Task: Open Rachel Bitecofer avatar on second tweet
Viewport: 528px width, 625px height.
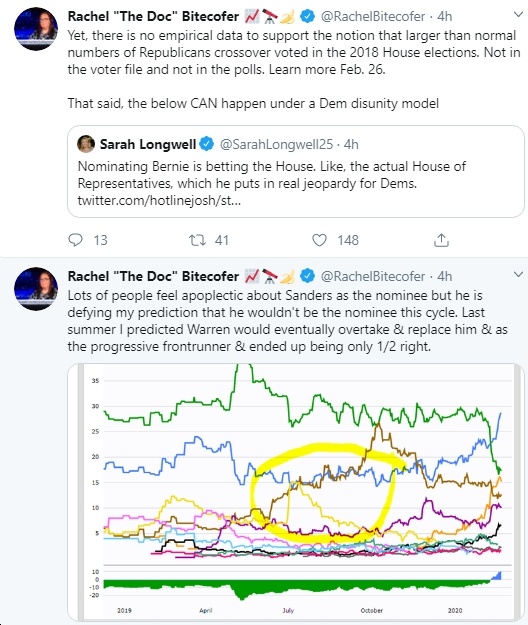Action: click(x=36, y=289)
